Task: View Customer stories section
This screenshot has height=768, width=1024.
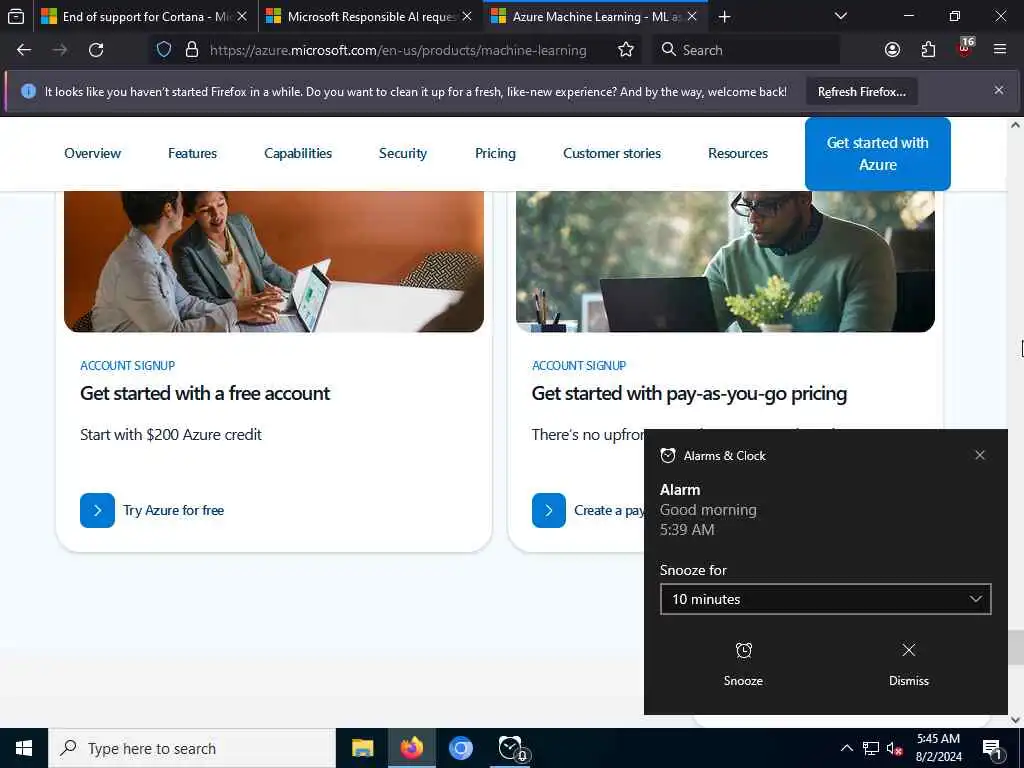Action: coord(612,153)
